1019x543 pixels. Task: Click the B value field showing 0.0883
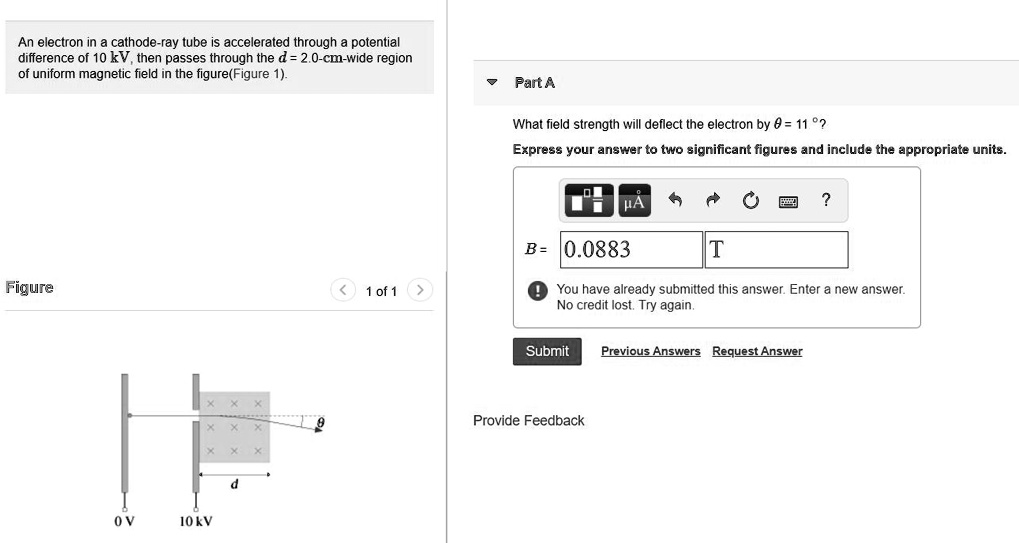(x=631, y=249)
